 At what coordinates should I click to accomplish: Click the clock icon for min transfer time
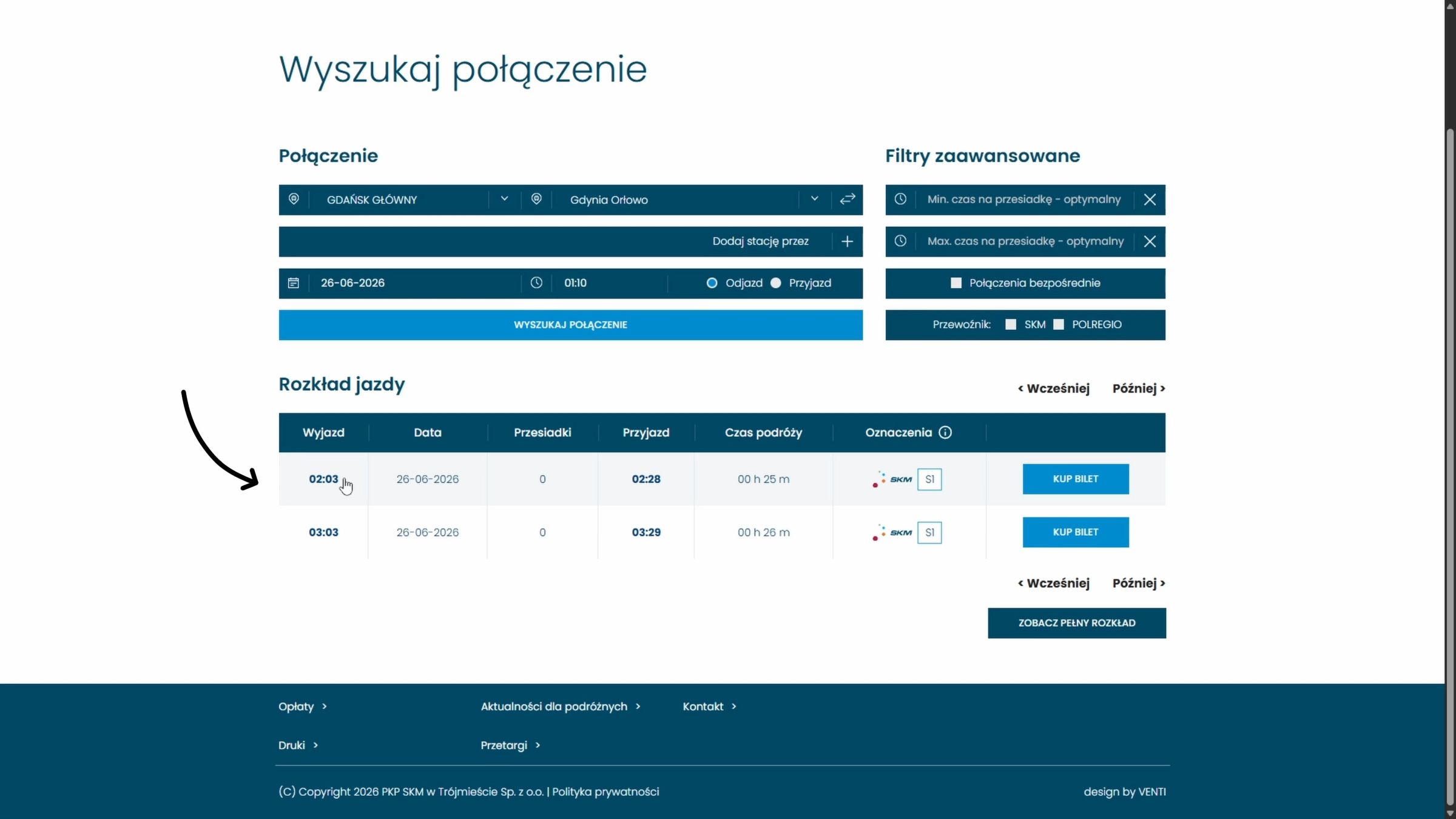[x=900, y=199]
